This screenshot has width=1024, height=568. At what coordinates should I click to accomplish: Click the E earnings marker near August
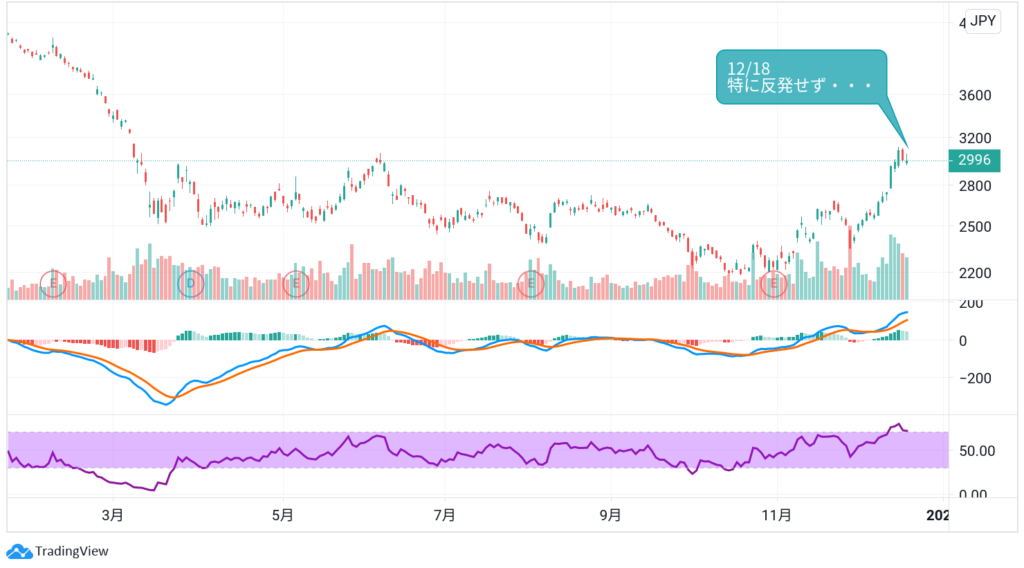click(x=531, y=284)
